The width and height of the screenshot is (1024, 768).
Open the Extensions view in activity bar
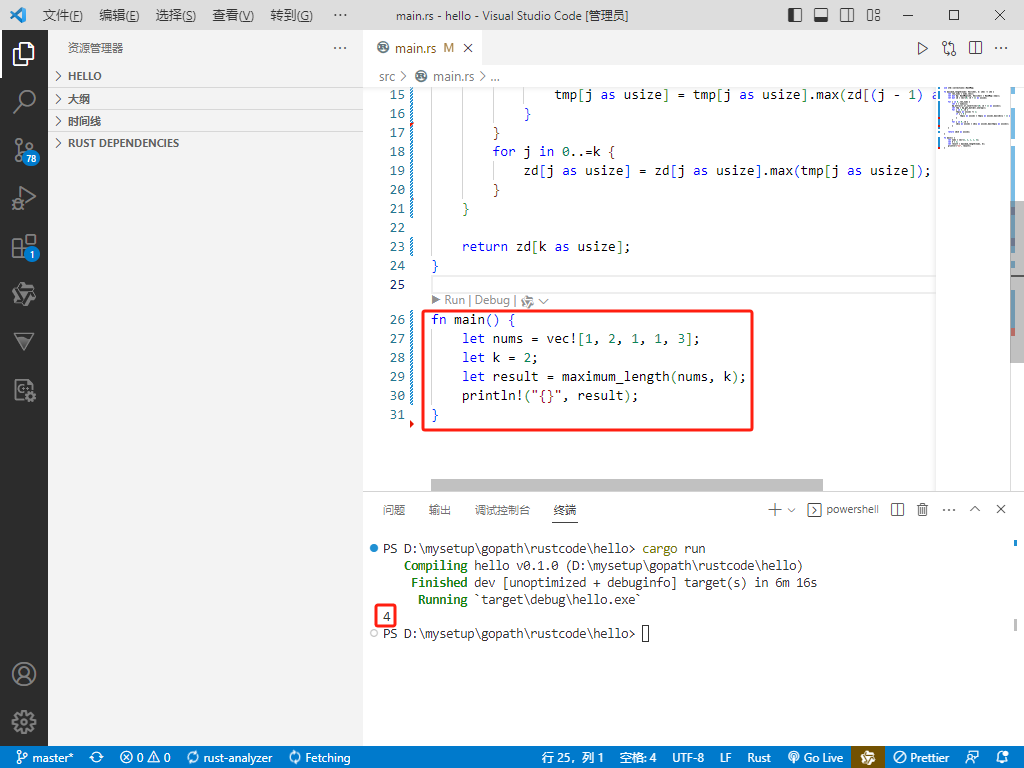(x=24, y=247)
